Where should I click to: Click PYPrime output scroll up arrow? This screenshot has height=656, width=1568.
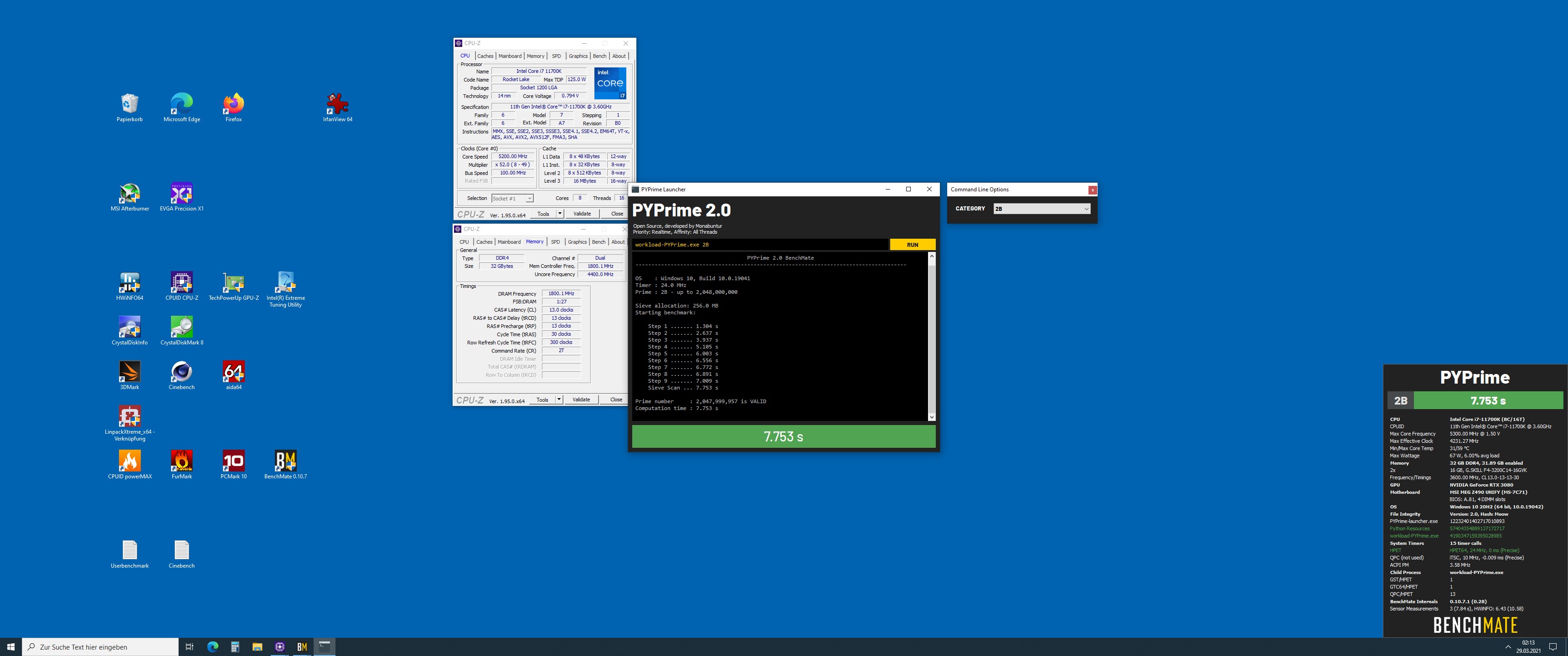(x=931, y=256)
